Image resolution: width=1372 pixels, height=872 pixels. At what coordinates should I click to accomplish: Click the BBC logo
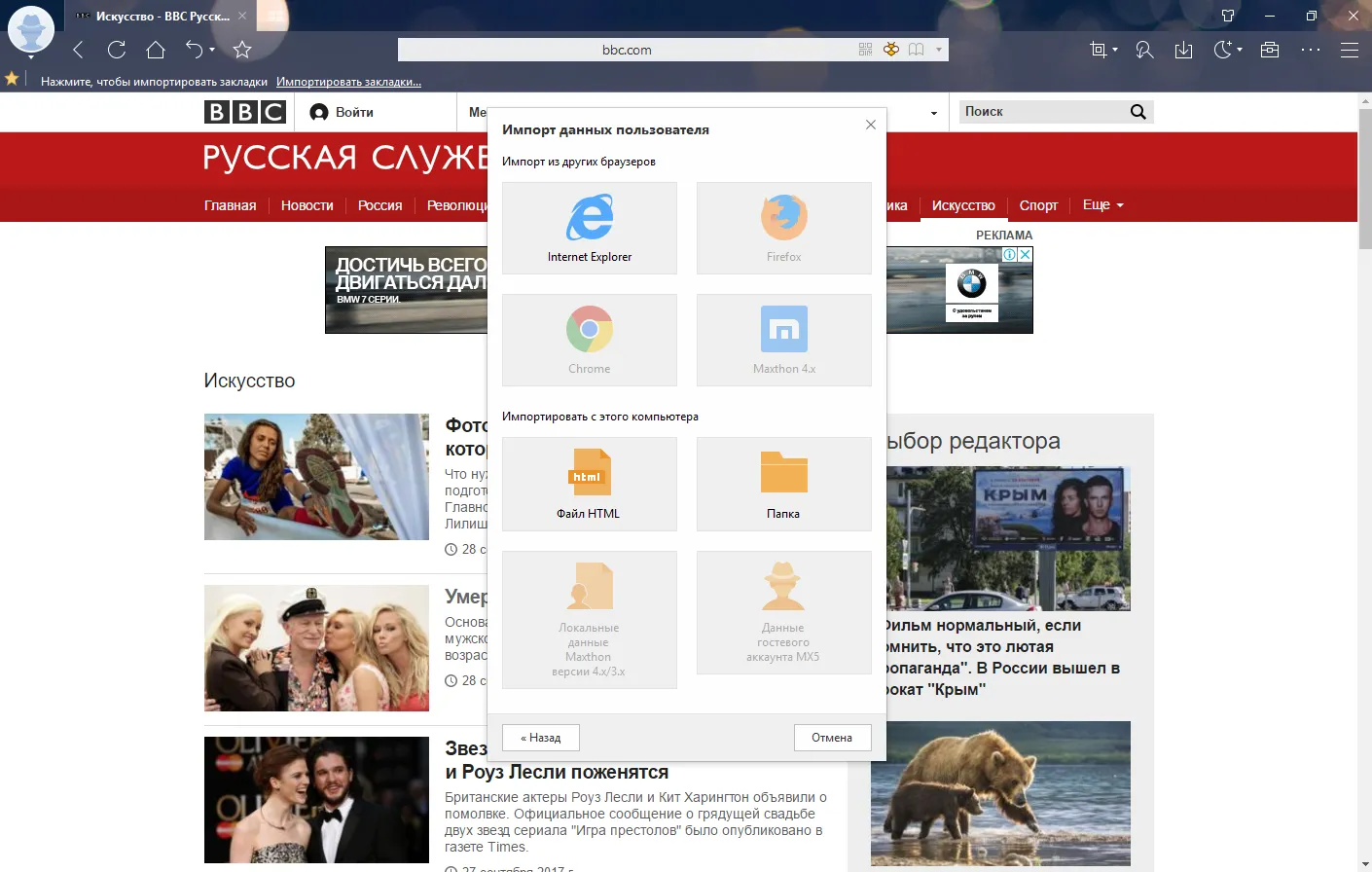point(245,112)
